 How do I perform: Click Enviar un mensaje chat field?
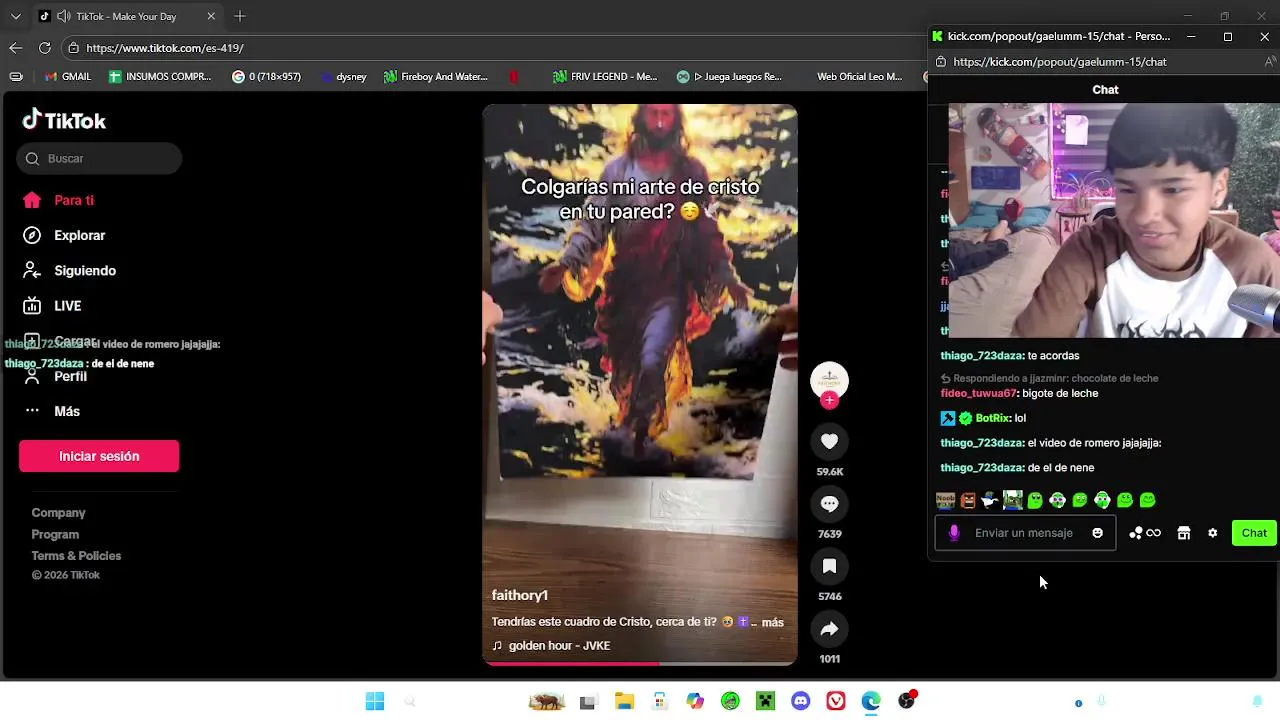point(1026,533)
